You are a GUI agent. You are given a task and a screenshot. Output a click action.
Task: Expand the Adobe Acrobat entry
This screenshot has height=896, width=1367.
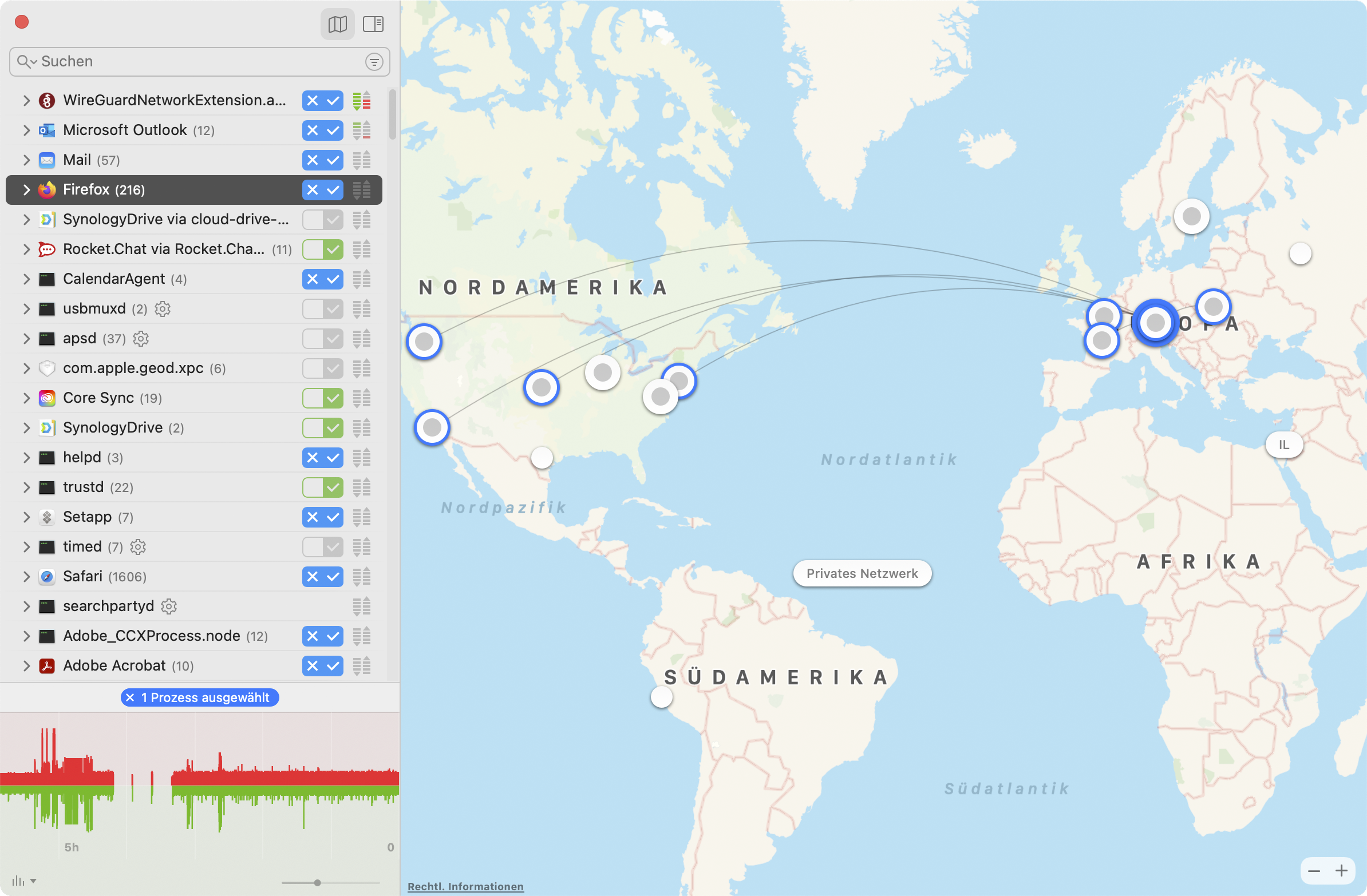coord(26,666)
